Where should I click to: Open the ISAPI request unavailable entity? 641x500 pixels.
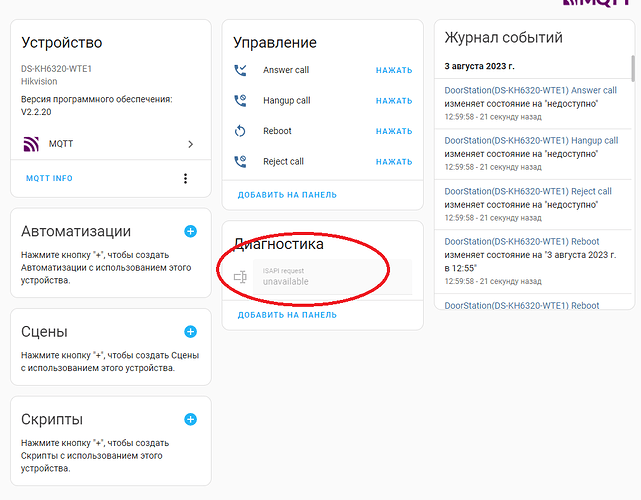(x=320, y=277)
